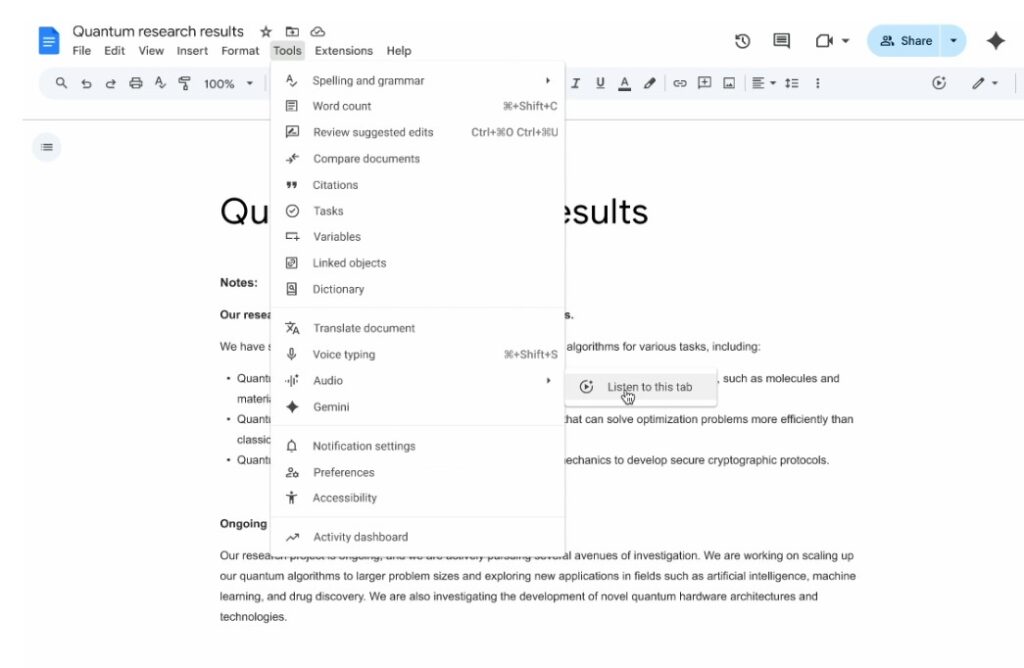Click the undo arrow
Viewport: 1024px width, 668px height.
[x=86, y=84]
